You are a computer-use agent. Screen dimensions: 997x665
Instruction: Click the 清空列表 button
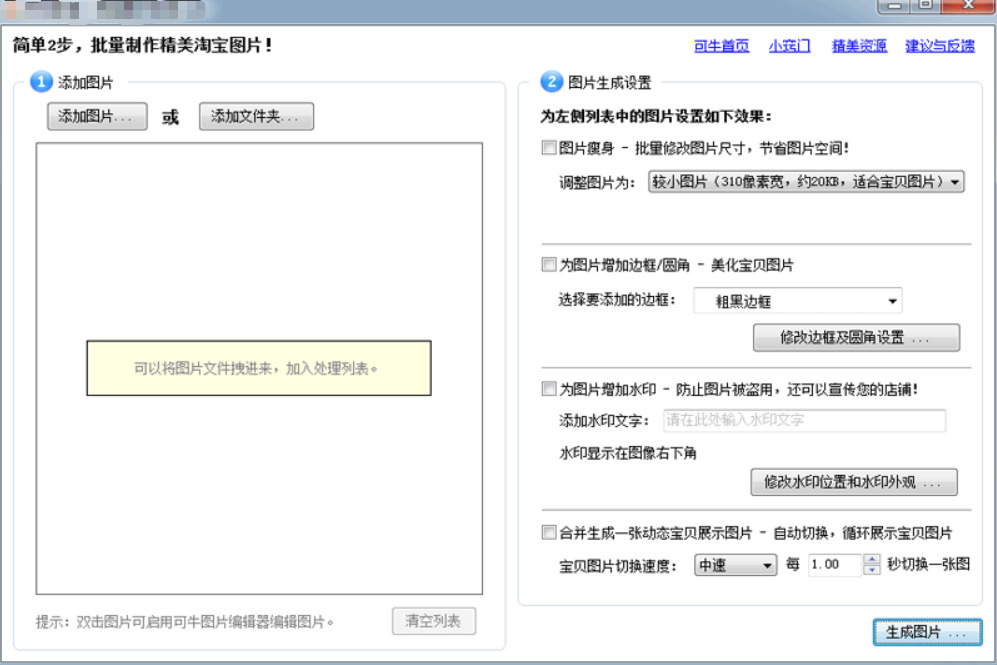(x=434, y=621)
